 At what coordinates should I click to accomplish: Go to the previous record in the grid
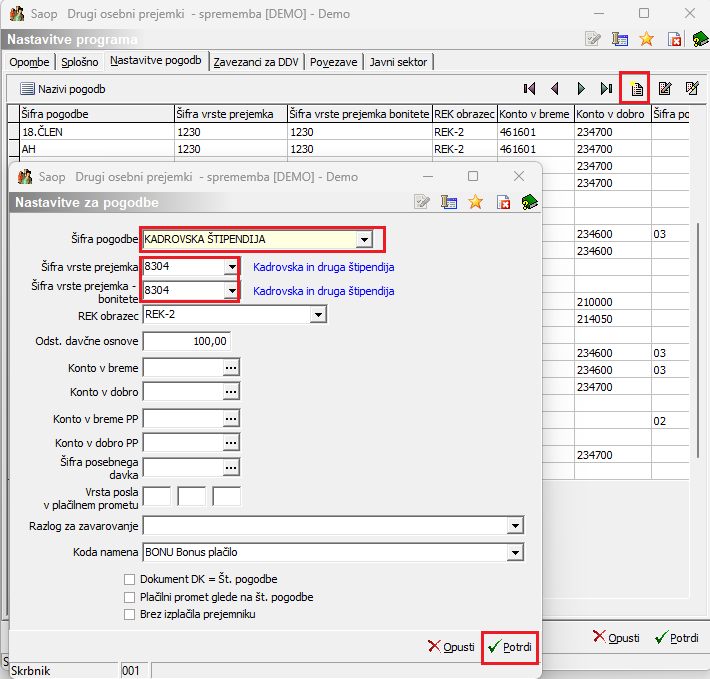(555, 89)
